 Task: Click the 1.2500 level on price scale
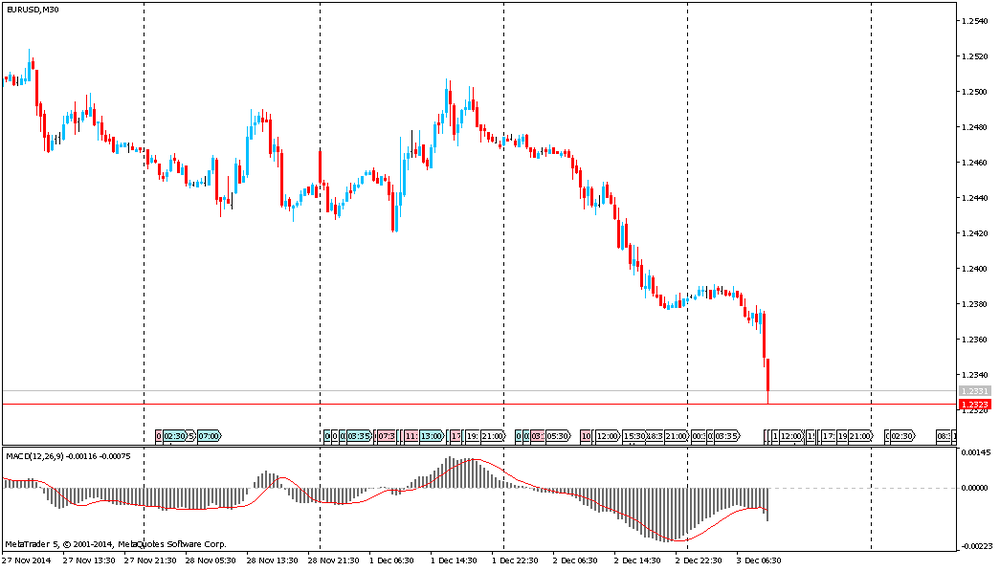click(974, 92)
